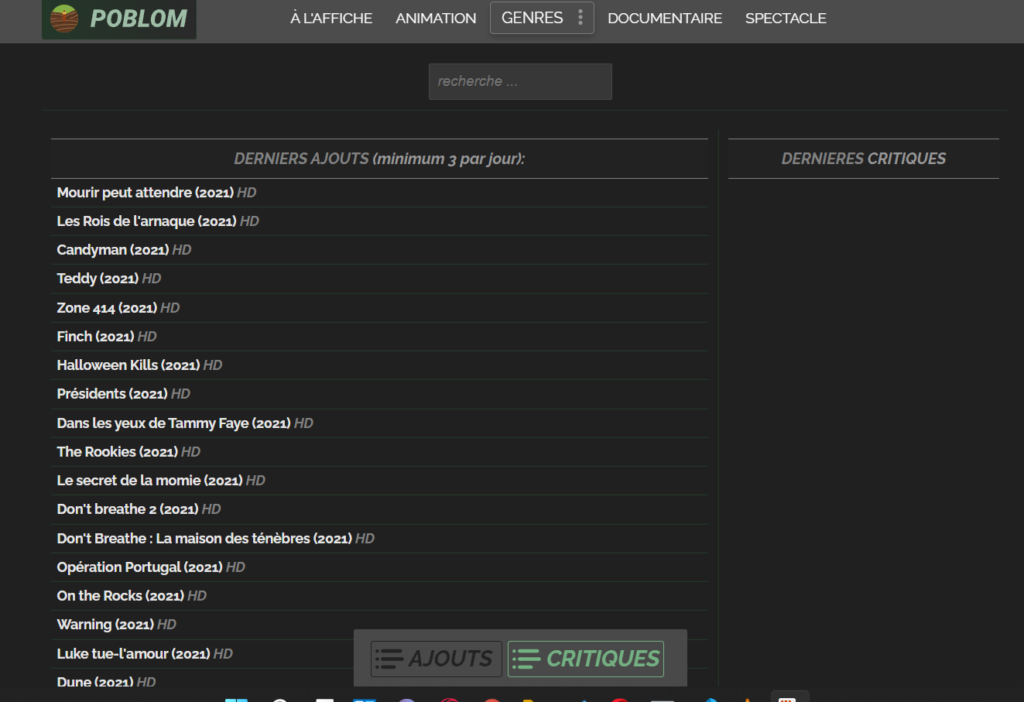Navigate to the SPECTACLE section

pyautogui.click(x=786, y=18)
